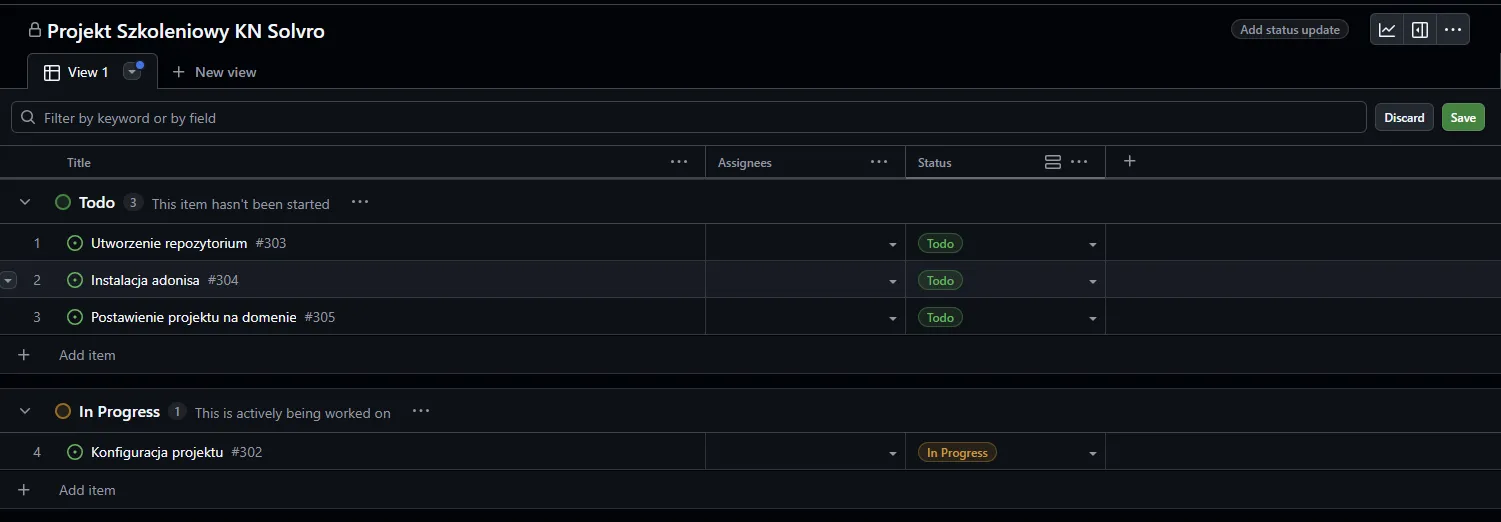
Task: Discard the view changes
Action: (x=1403, y=118)
